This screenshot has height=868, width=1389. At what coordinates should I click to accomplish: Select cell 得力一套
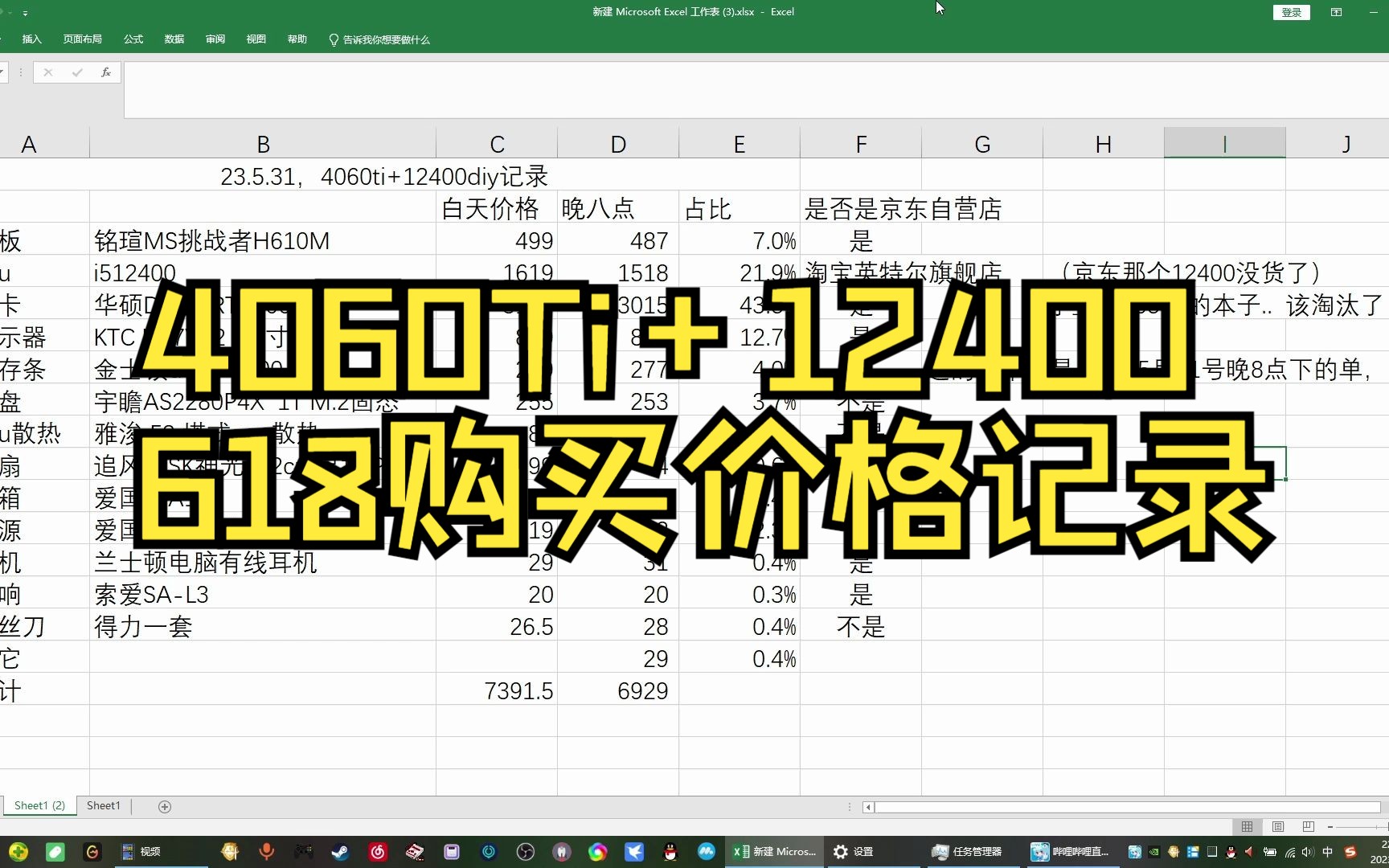click(x=263, y=626)
